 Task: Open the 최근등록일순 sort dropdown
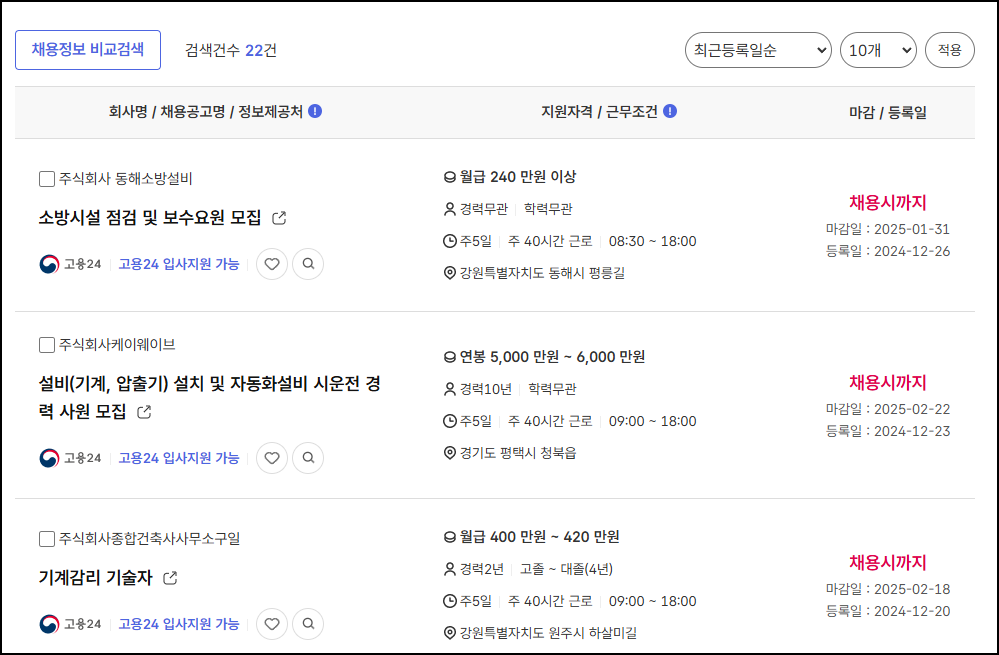pos(757,50)
